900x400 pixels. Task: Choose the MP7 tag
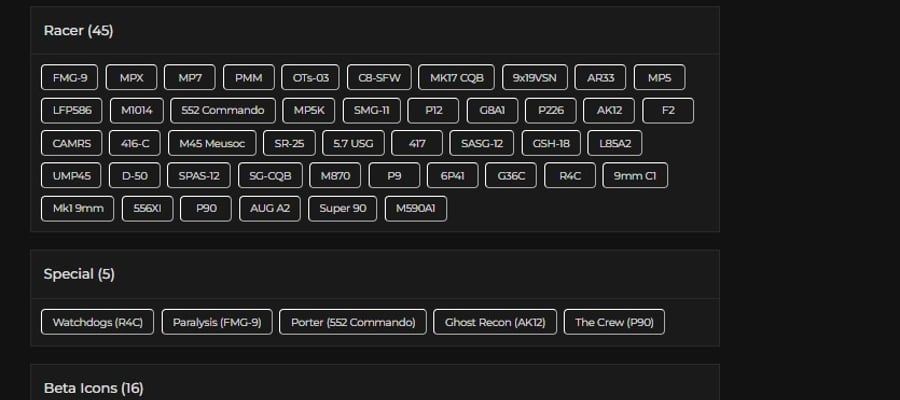[x=190, y=77]
